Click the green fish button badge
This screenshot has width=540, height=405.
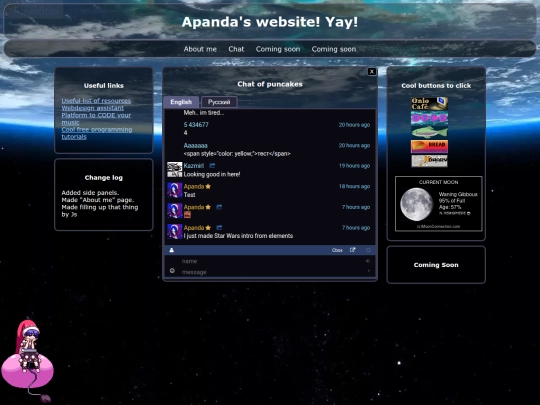[429, 132]
